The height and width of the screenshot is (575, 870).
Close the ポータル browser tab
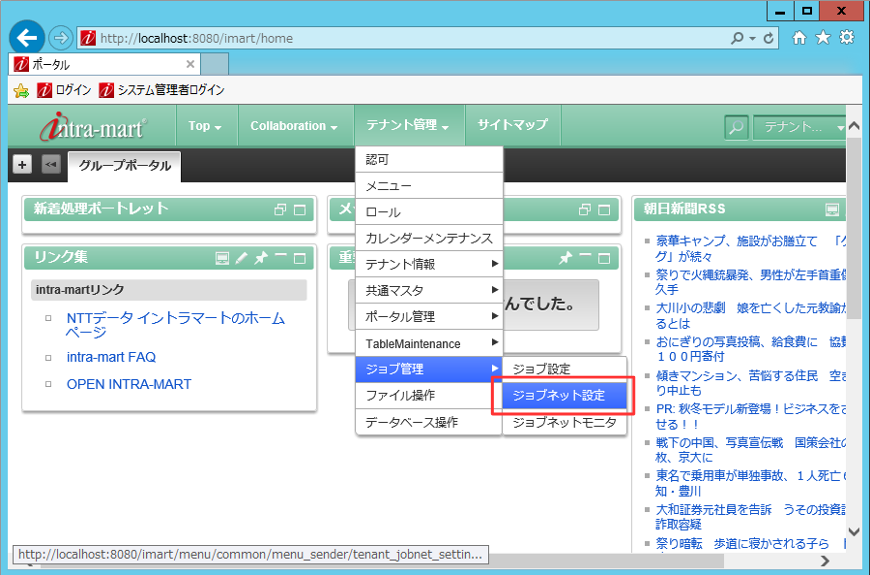pos(190,64)
